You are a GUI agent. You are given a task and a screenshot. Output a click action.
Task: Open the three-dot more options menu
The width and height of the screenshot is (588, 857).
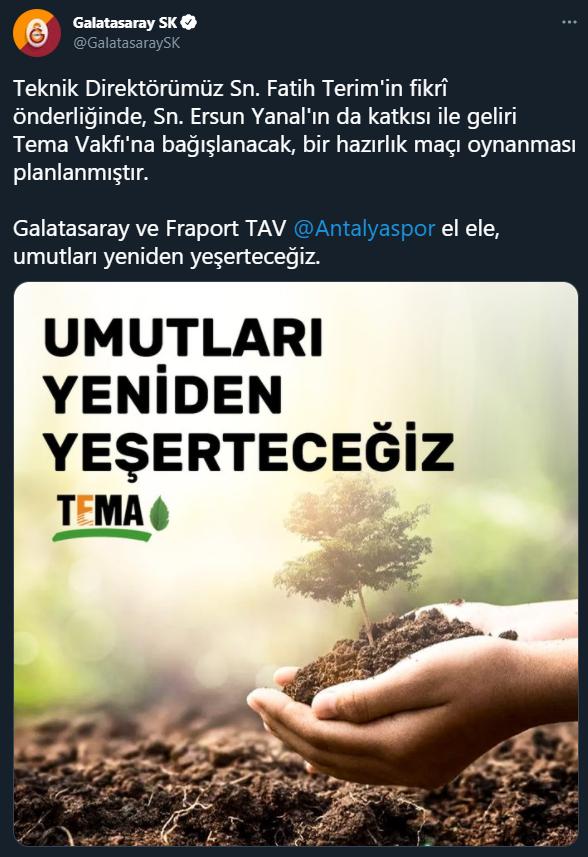point(569,22)
